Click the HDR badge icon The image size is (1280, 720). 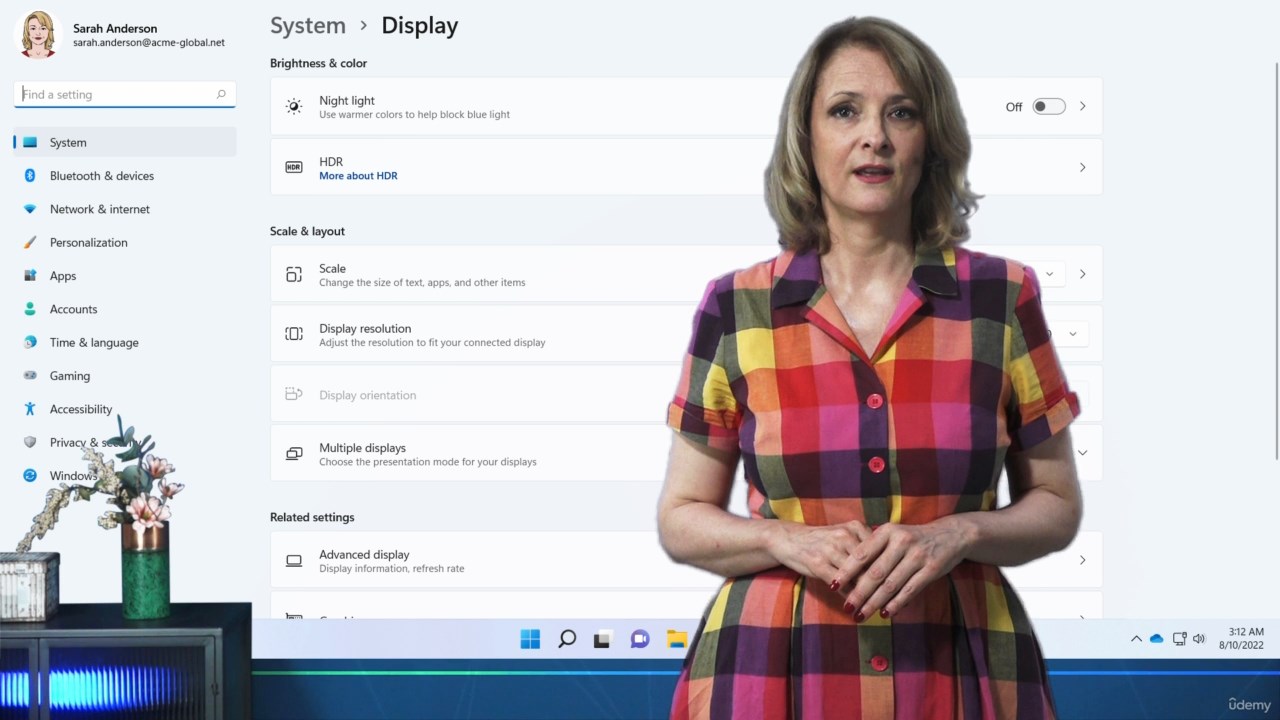click(x=294, y=167)
